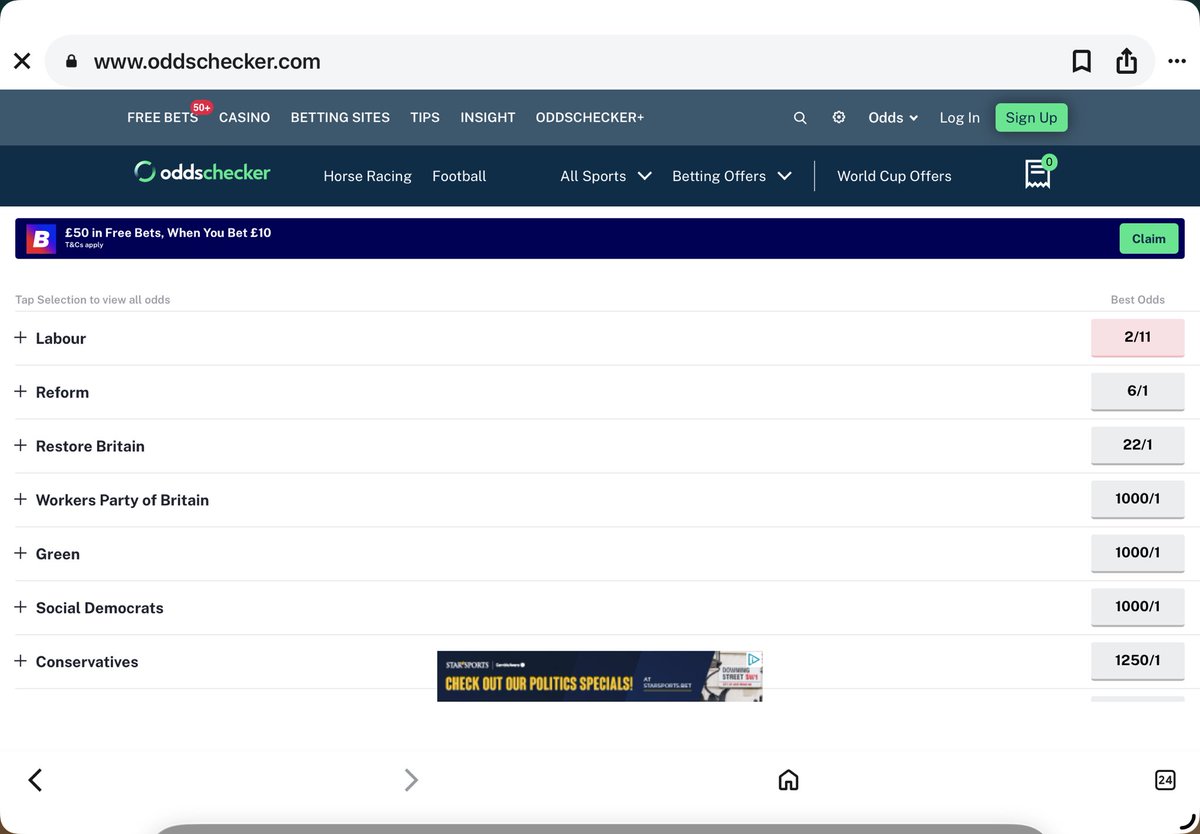The height and width of the screenshot is (834, 1200).
Task: Select Labour odds 2/11
Action: click(1138, 337)
